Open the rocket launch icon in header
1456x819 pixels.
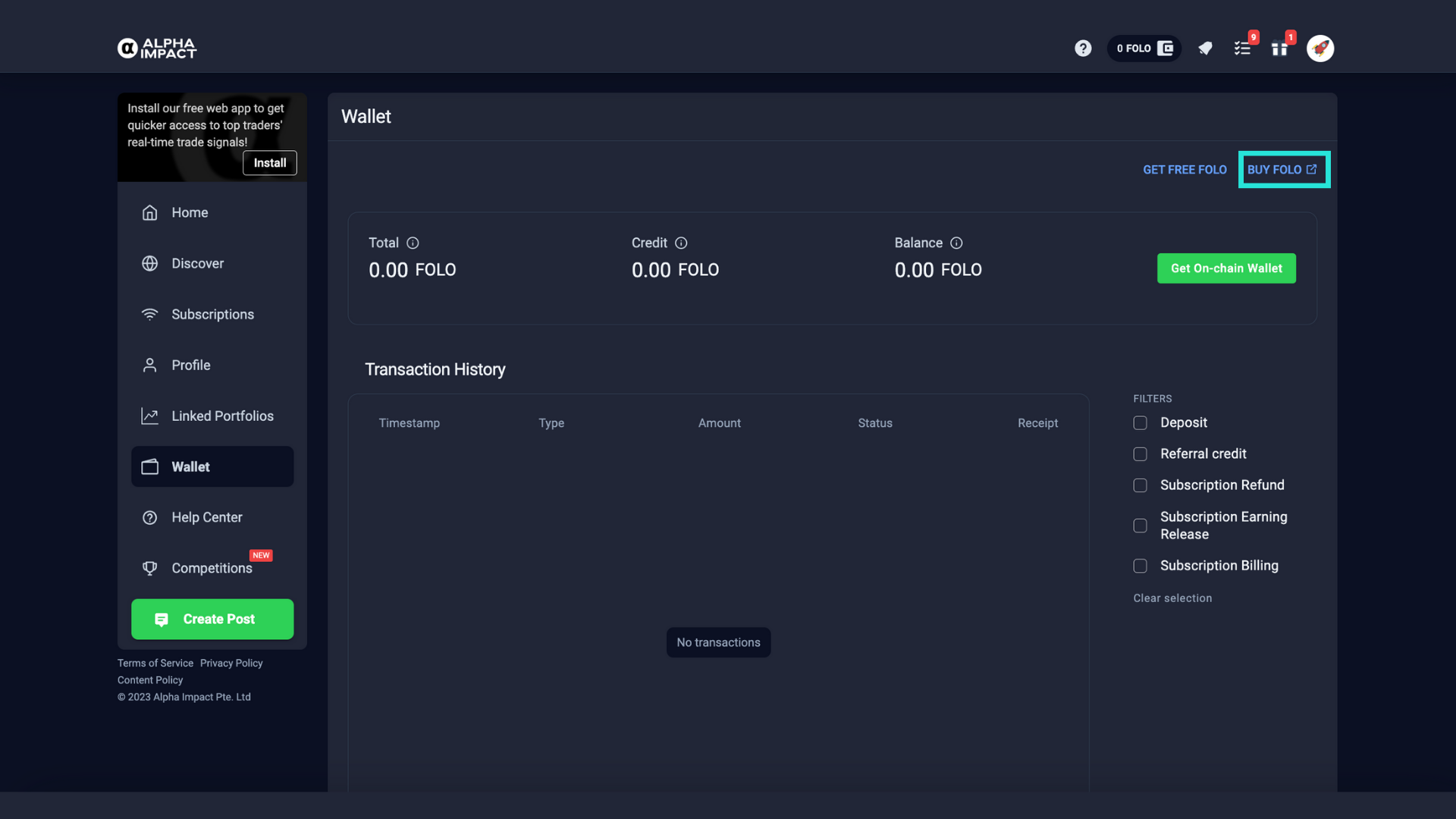pyautogui.click(x=1205, y=49)
